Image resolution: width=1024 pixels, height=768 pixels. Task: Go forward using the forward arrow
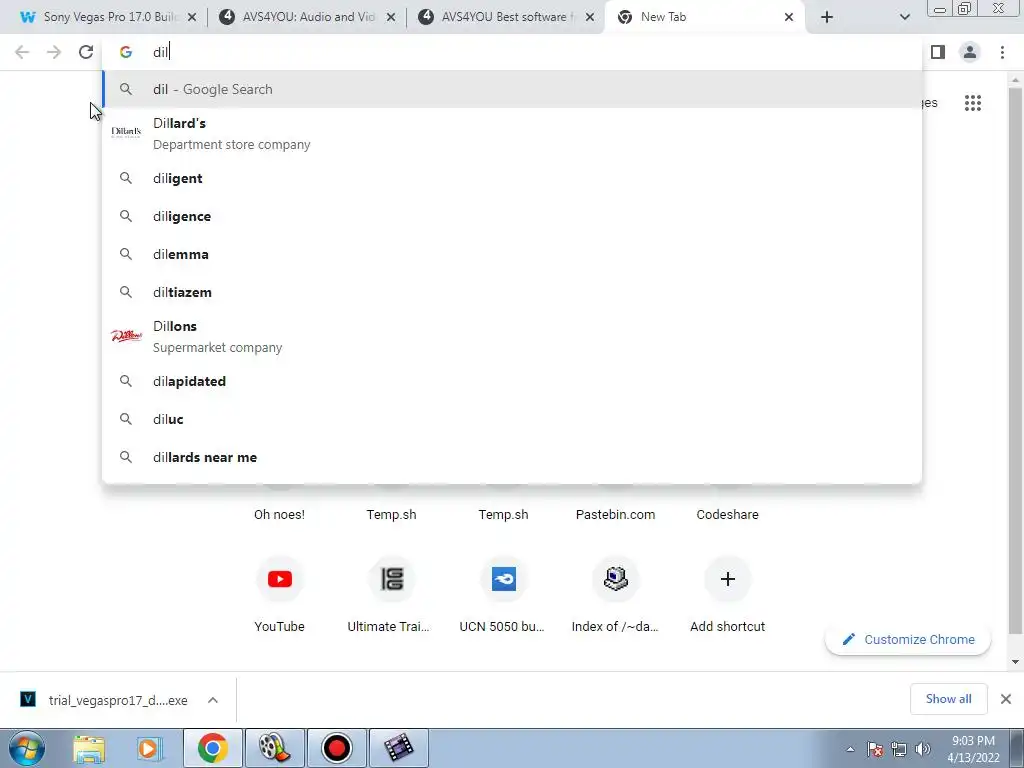click(54, 52)
